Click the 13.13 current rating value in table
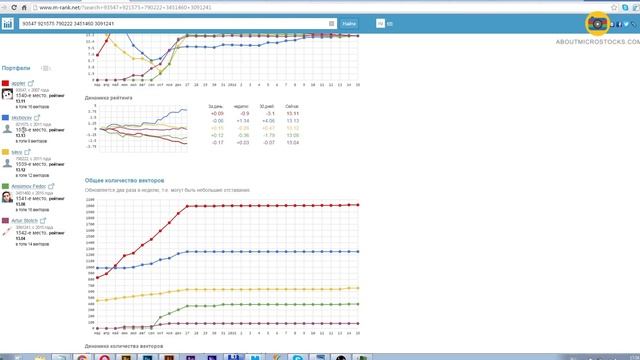The height and width of the screenshot is (360, 640). [293, 121]
